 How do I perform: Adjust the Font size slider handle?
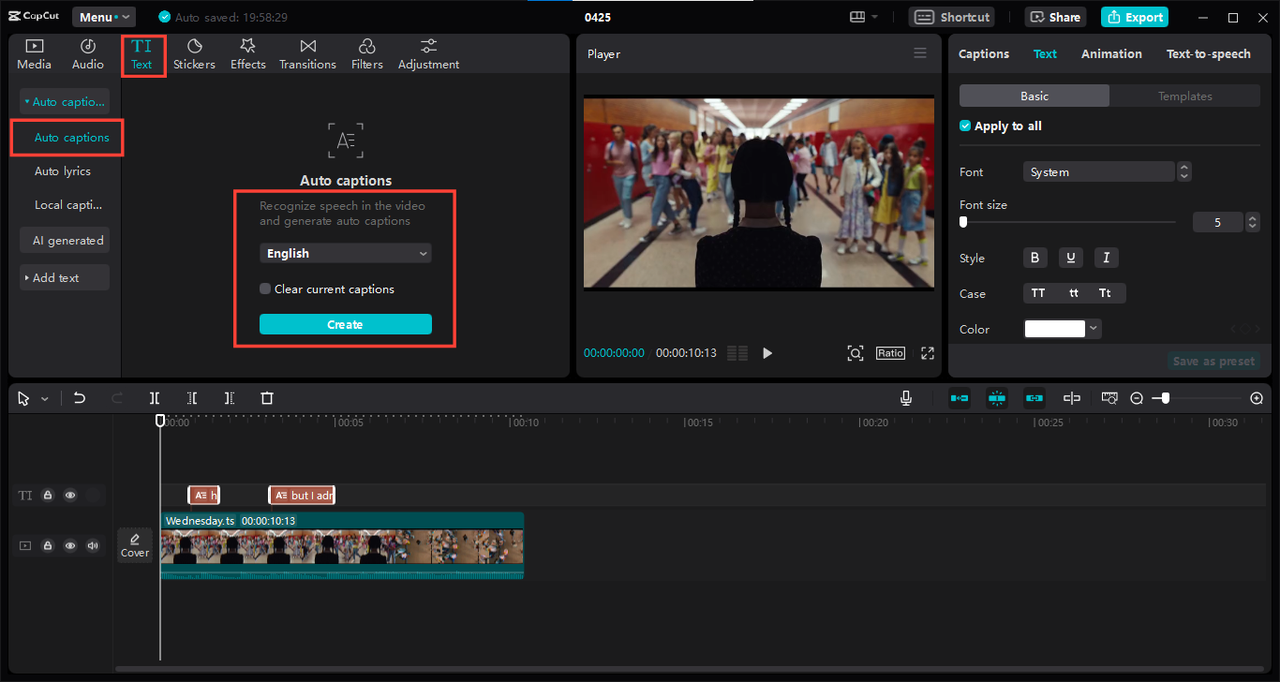click(x=963, y=222)
